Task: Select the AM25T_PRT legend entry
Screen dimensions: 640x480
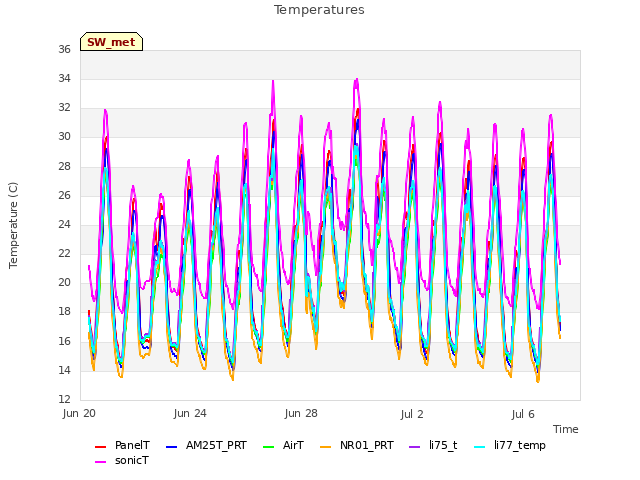Action: click(206, 445)
